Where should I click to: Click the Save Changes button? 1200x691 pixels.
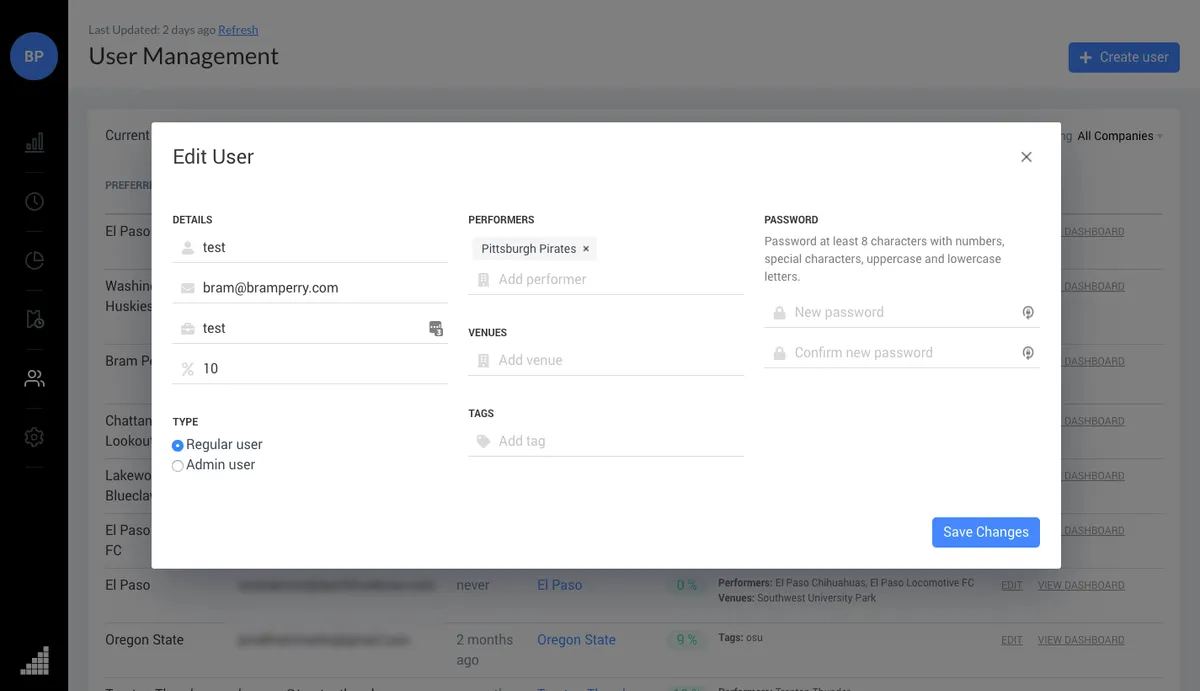pyautogui.click(x=985, y=532)
